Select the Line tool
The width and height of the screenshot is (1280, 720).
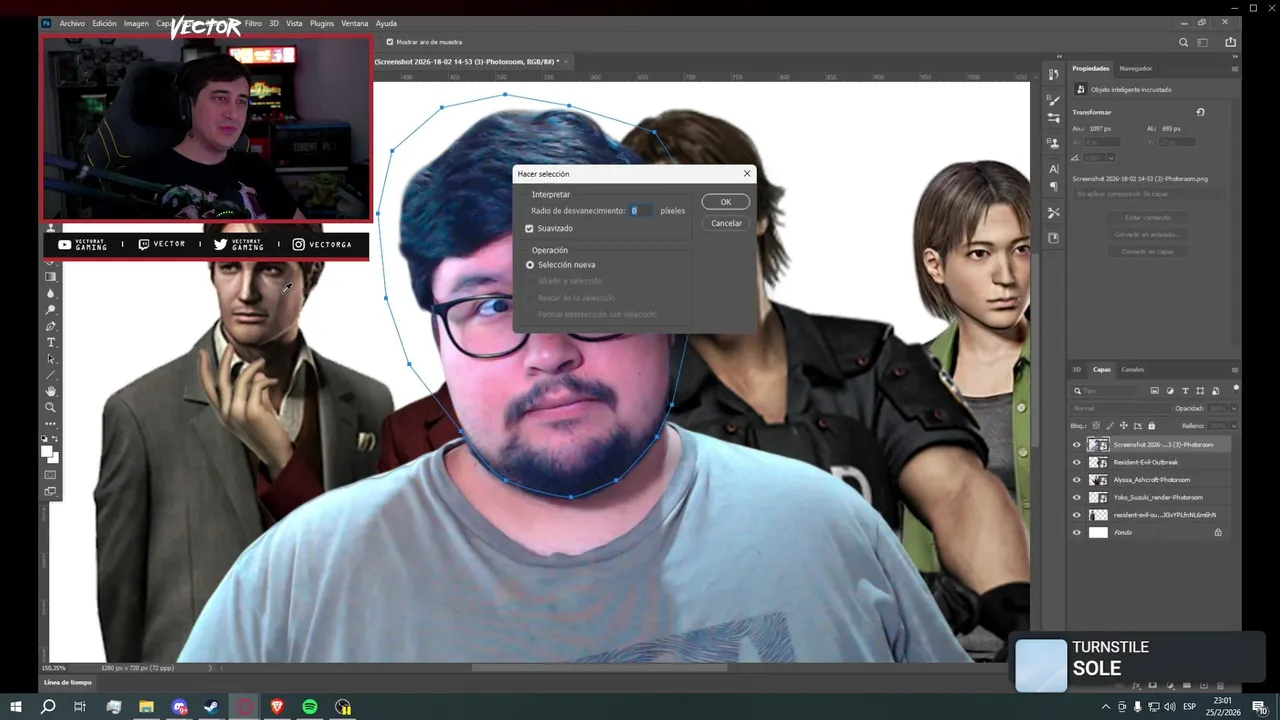click(x=51, y=375)
